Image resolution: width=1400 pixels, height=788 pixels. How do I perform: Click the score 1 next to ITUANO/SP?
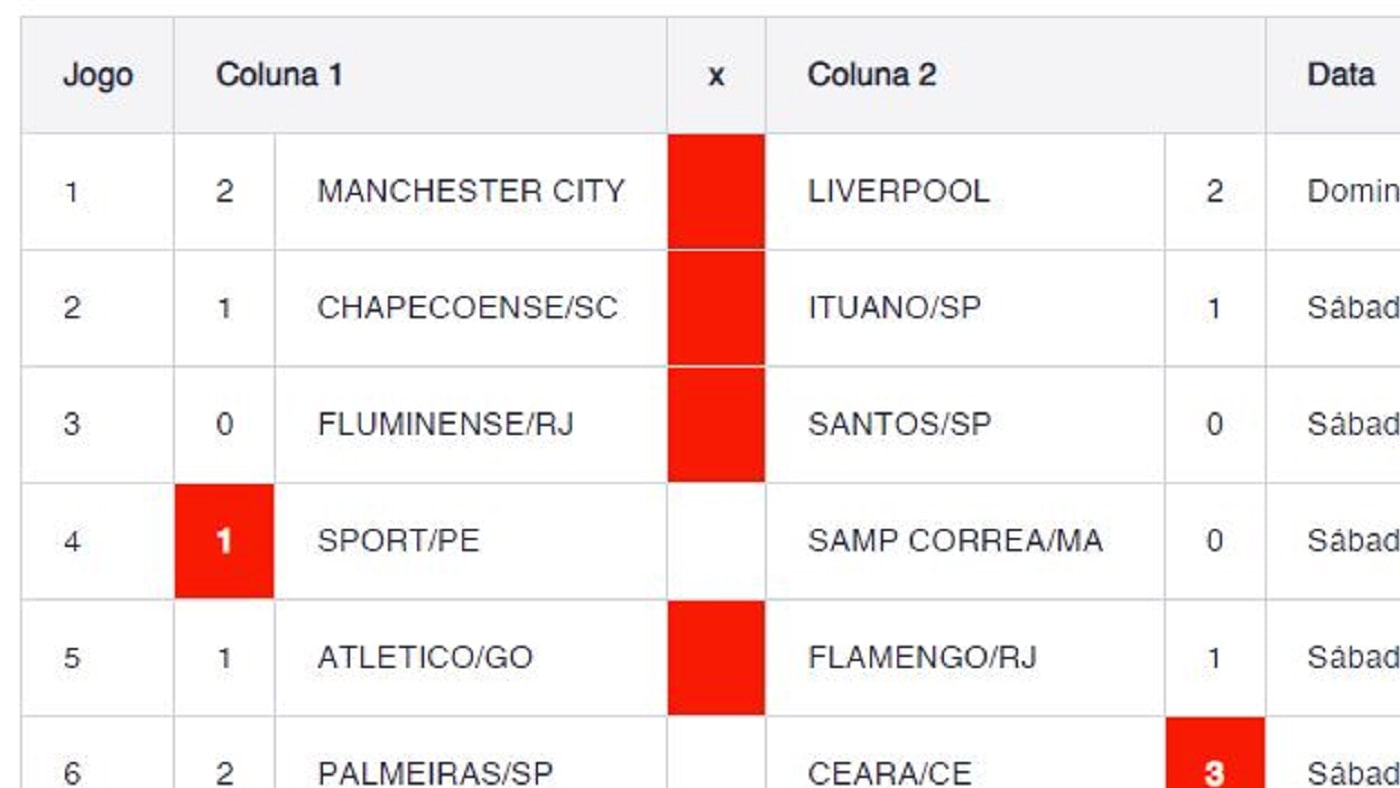1215,308
